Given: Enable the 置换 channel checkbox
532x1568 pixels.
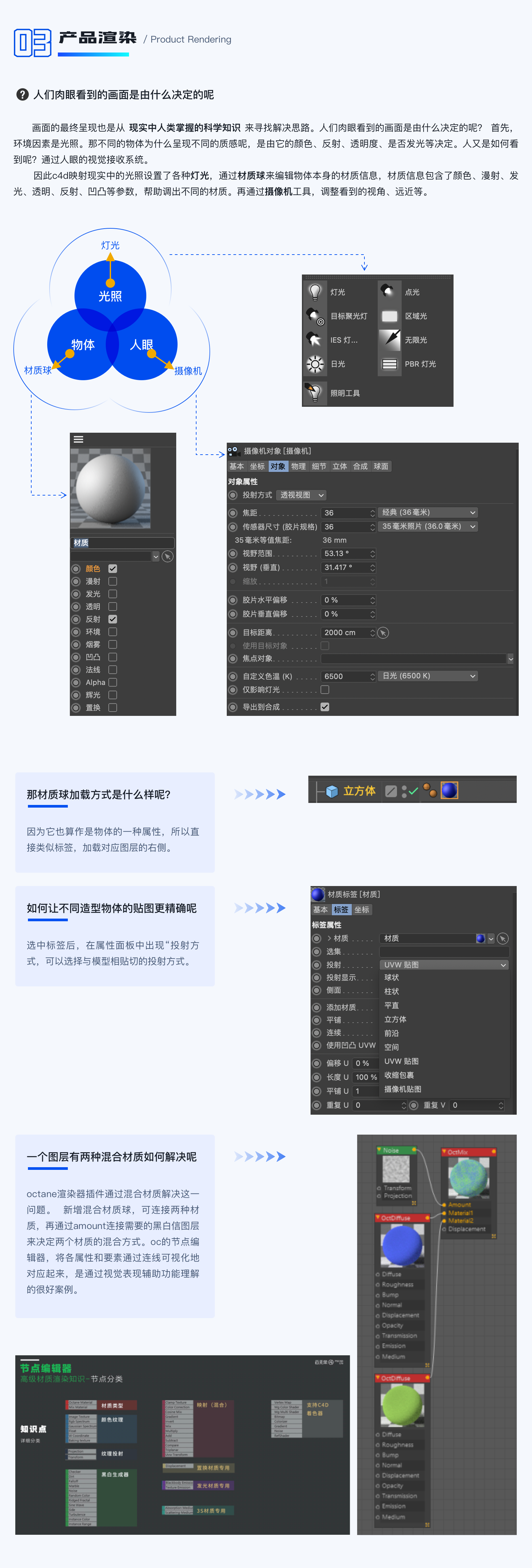Looking at the screenshot, I should [113, 707].
